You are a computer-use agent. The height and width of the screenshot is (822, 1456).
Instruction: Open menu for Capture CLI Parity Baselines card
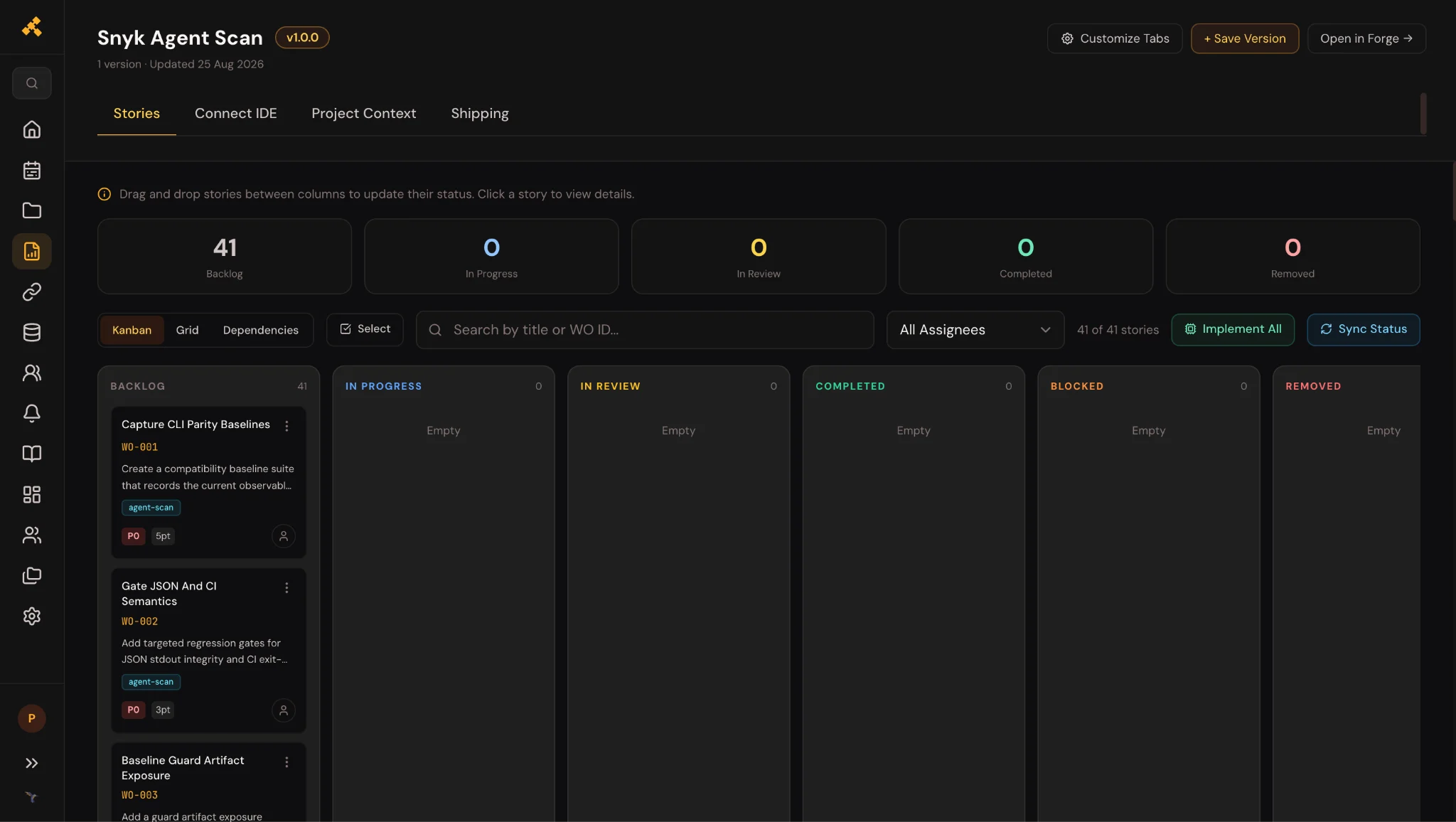coord(287,426)
